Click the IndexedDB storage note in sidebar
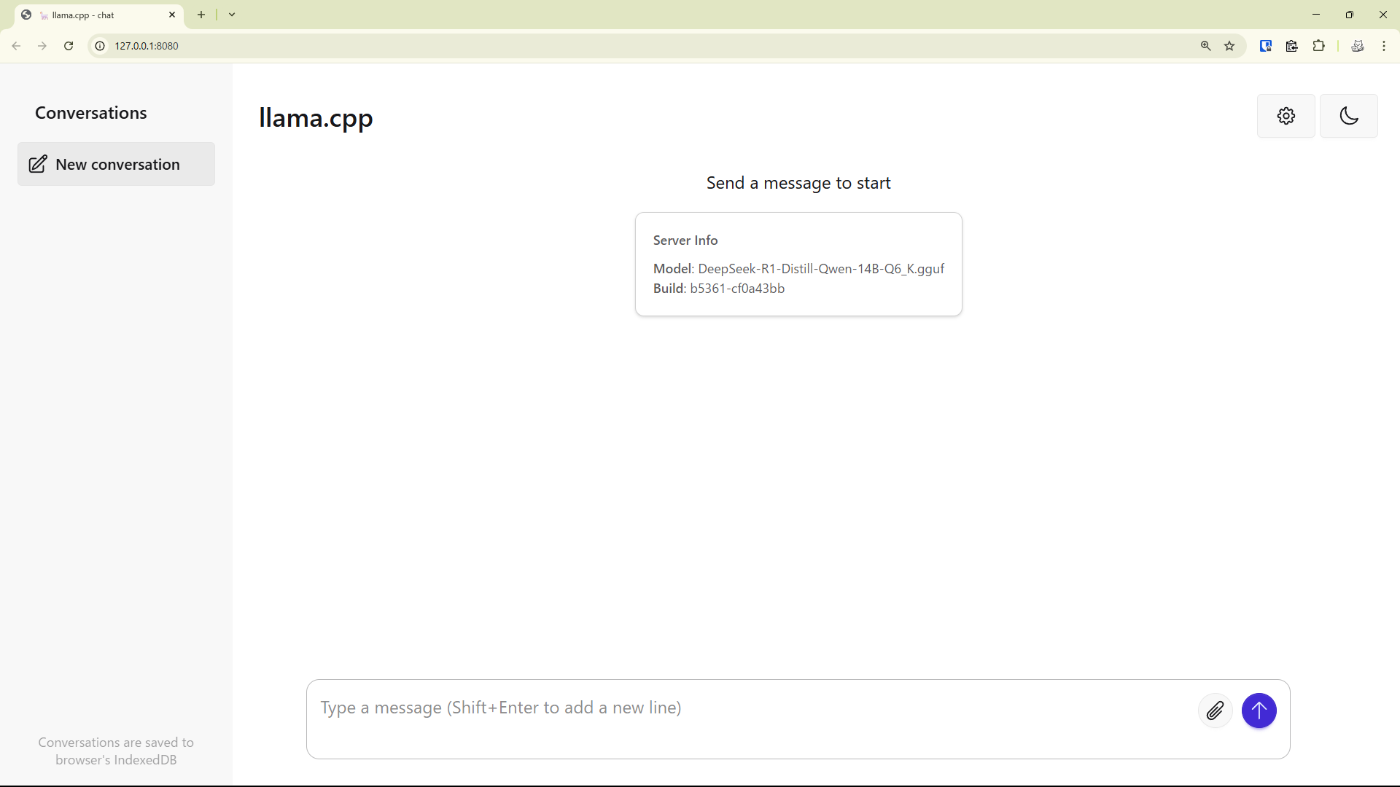This screenshot has height=787, width=1400. 116,751
